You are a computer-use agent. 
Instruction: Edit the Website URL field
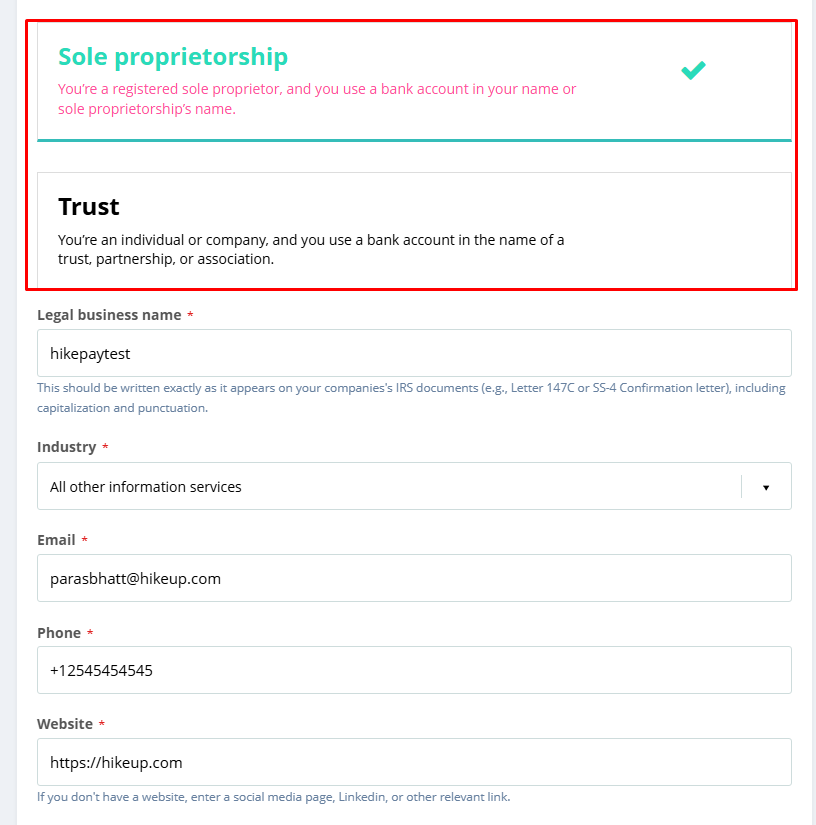[x=414, y=762]
